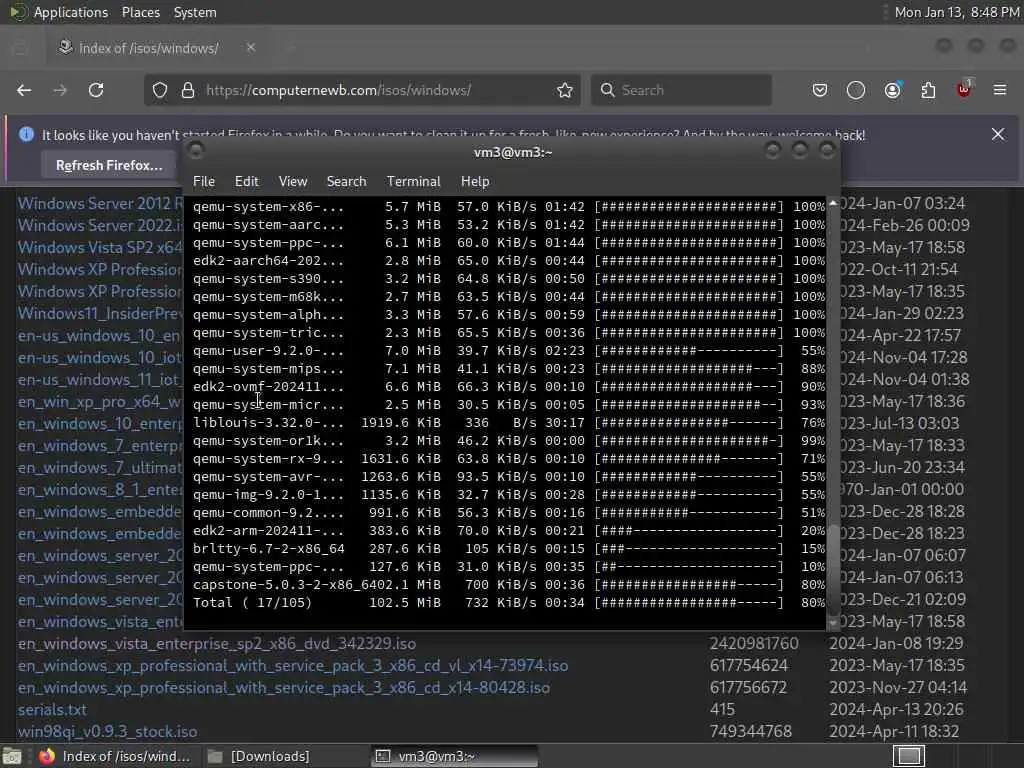Open en_windows_vista_enterprise_sp2_x86_dvd_342329.iso link
1024x768 pixels.
pyautogui.click(x=217, y=644)
